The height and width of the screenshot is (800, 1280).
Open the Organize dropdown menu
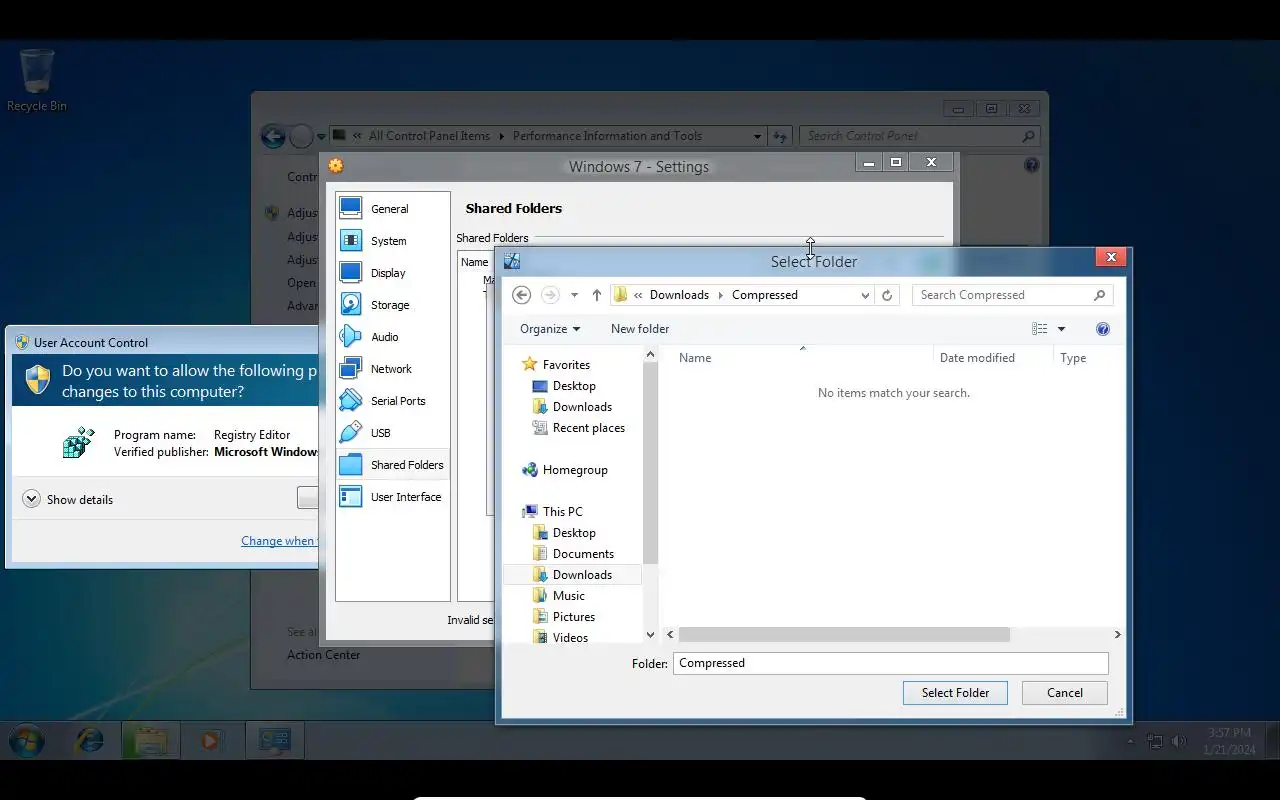(550, 329)
